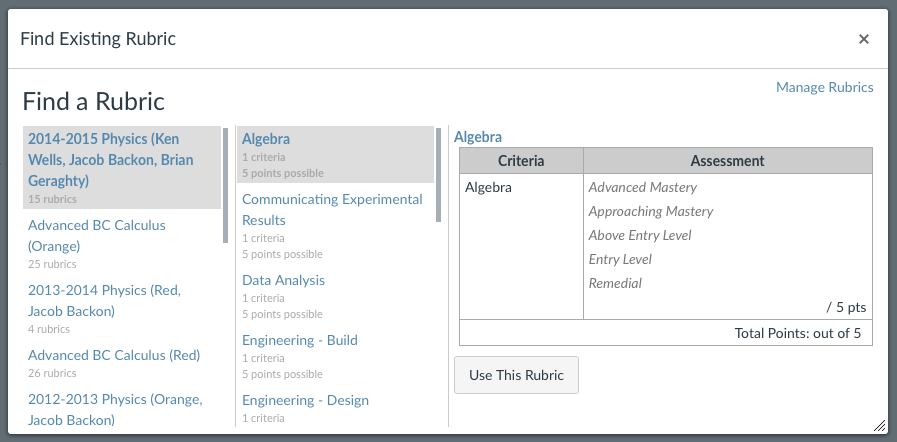Select the Algebra rubric in list

tap(335, 154)
